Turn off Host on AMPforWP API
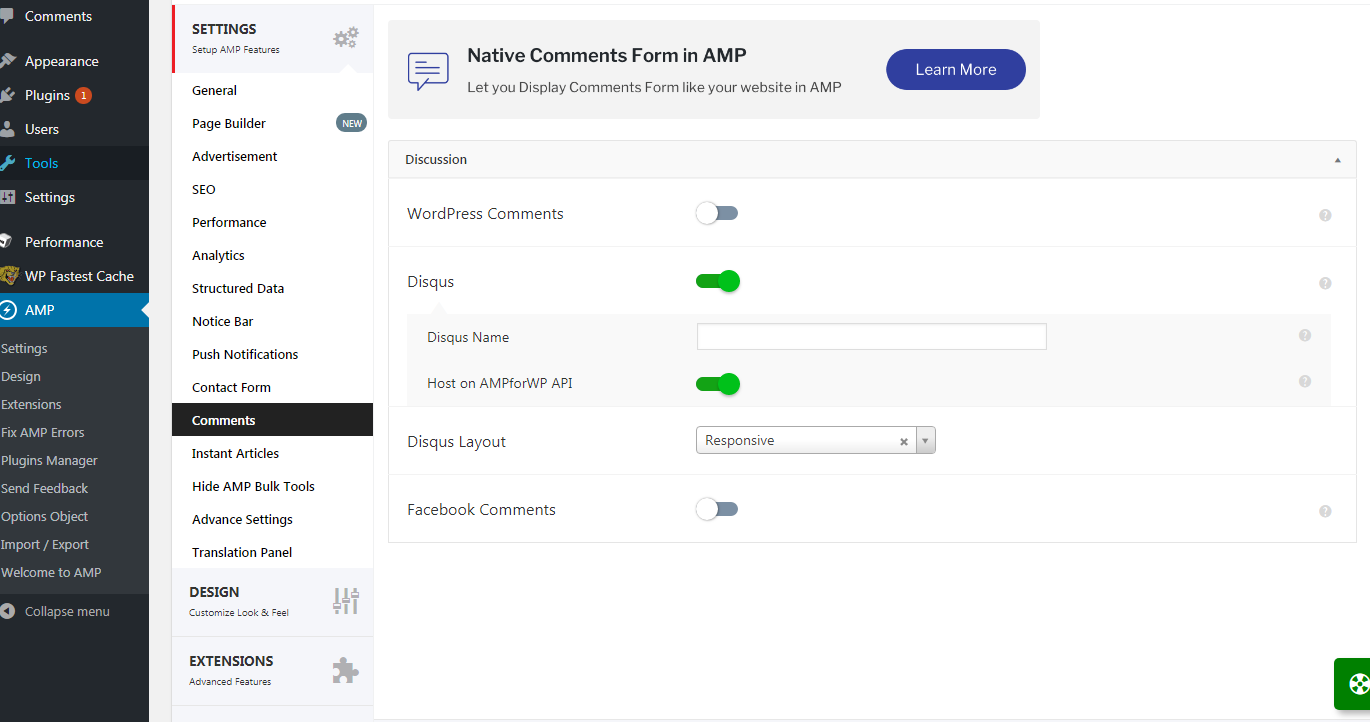1370x722 pixels. [717, 383]
